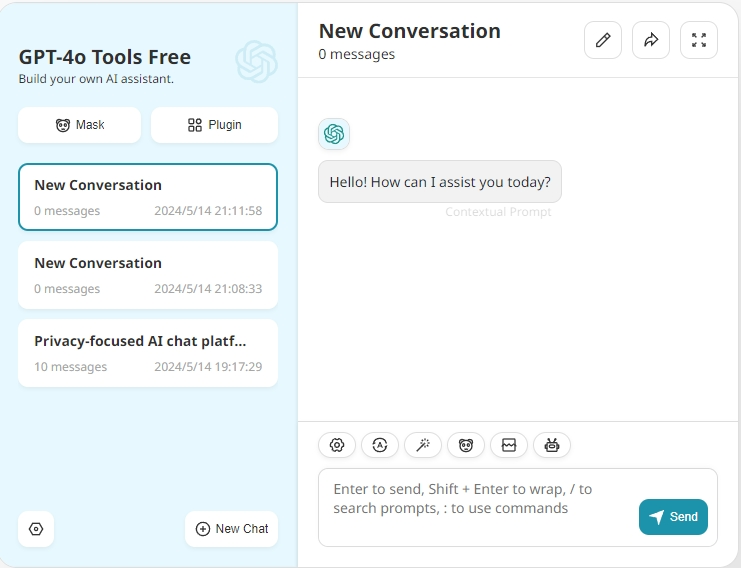Viewport: 741px width, 568px height.
Task: Click the theme switch icon marked A
Action: point(380,446)
